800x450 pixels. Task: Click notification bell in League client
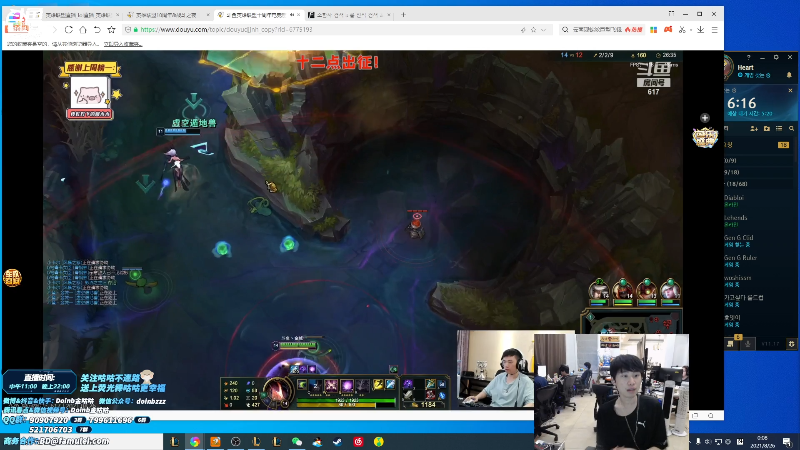789,75
